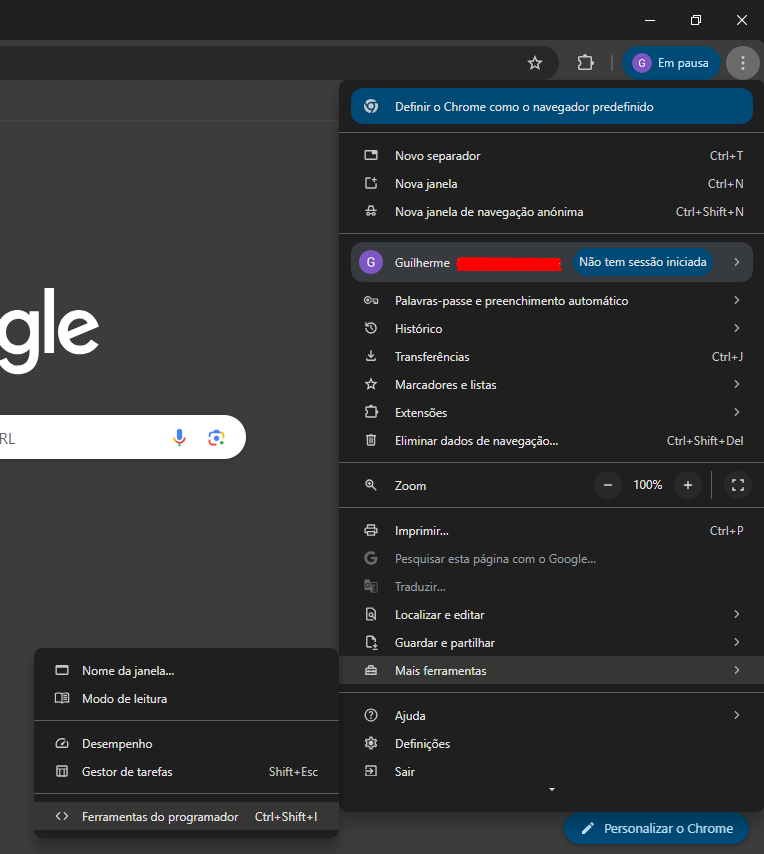Expand the Histórico submenu chevron
764x854 pixels.
[736, 328]
